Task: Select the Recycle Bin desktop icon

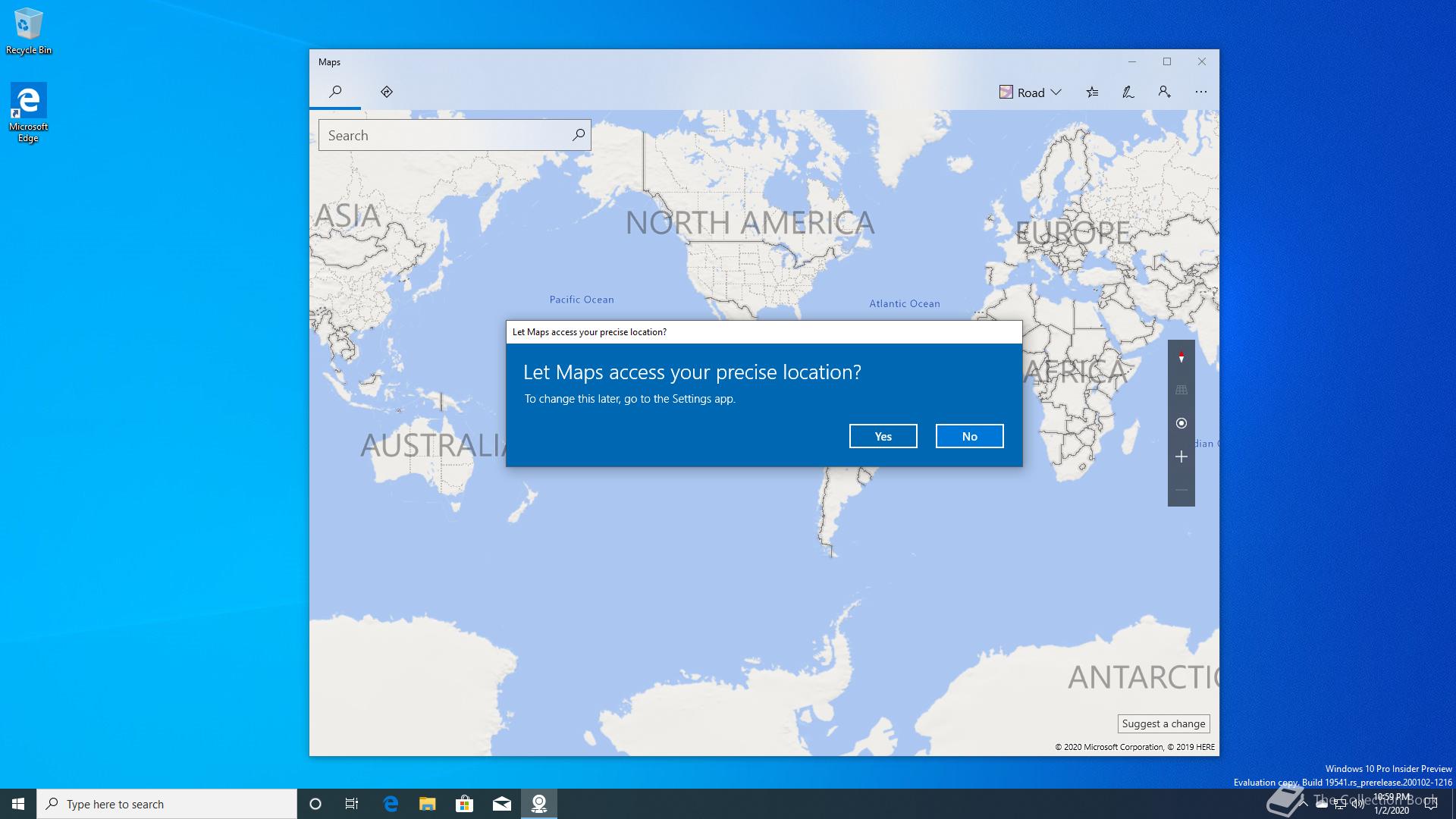Action: click(29, 32)
